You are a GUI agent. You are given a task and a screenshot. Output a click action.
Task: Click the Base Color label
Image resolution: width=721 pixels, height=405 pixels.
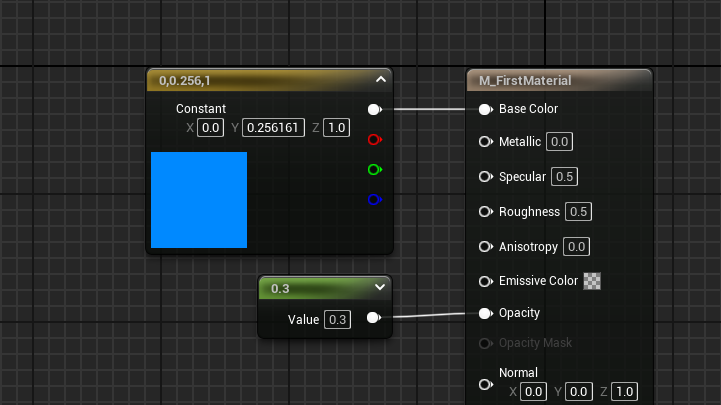coord(528,108)
